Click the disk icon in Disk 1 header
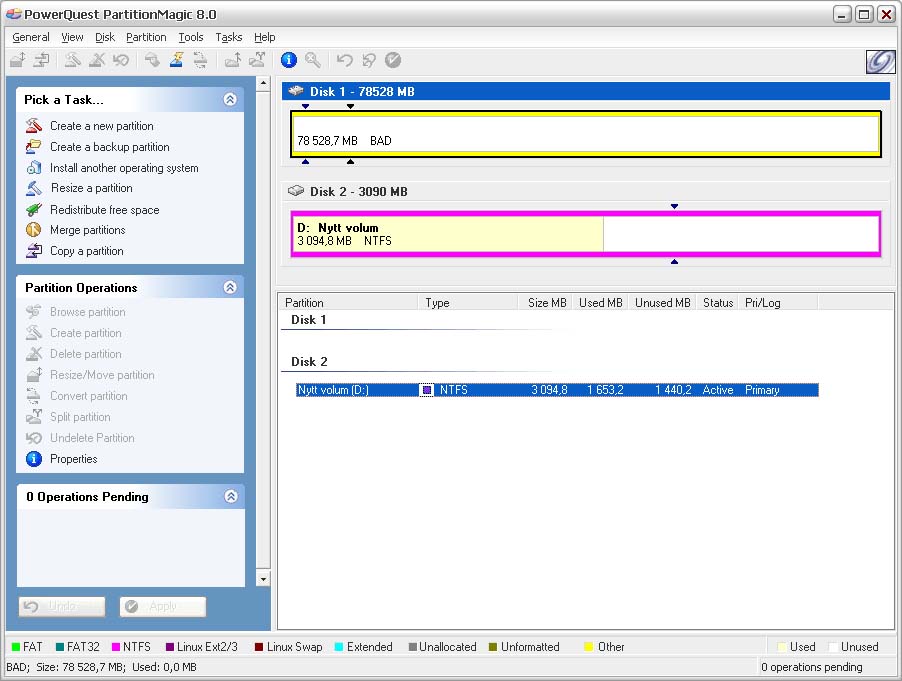902x681 pixels. pyautogui.click(x=296, y=91)
